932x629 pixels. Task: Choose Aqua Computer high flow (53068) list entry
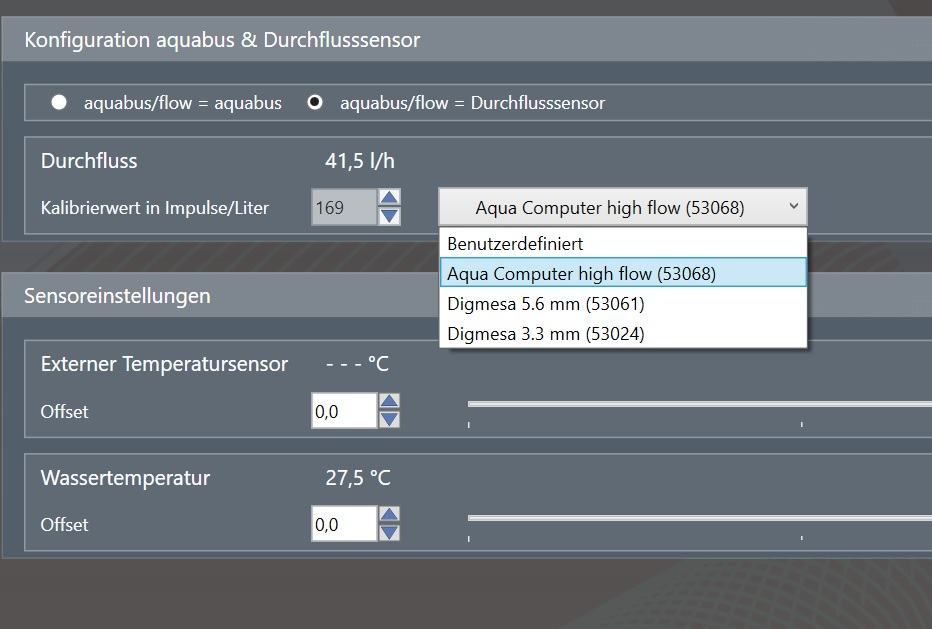623,273
